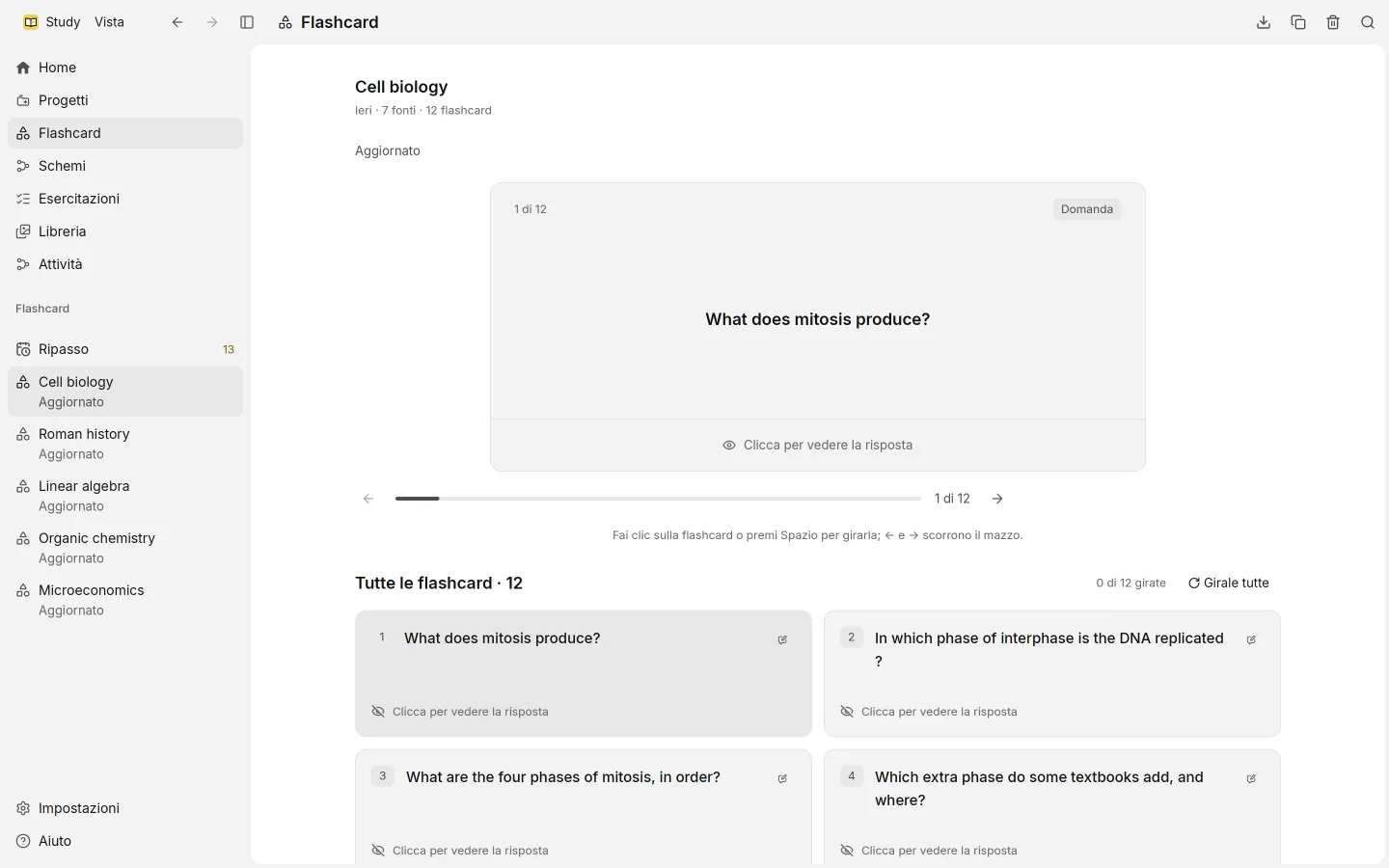Click the deck progress bar
The height and width of the screenshot is (868, 1389).
click(x=658, y=499)
